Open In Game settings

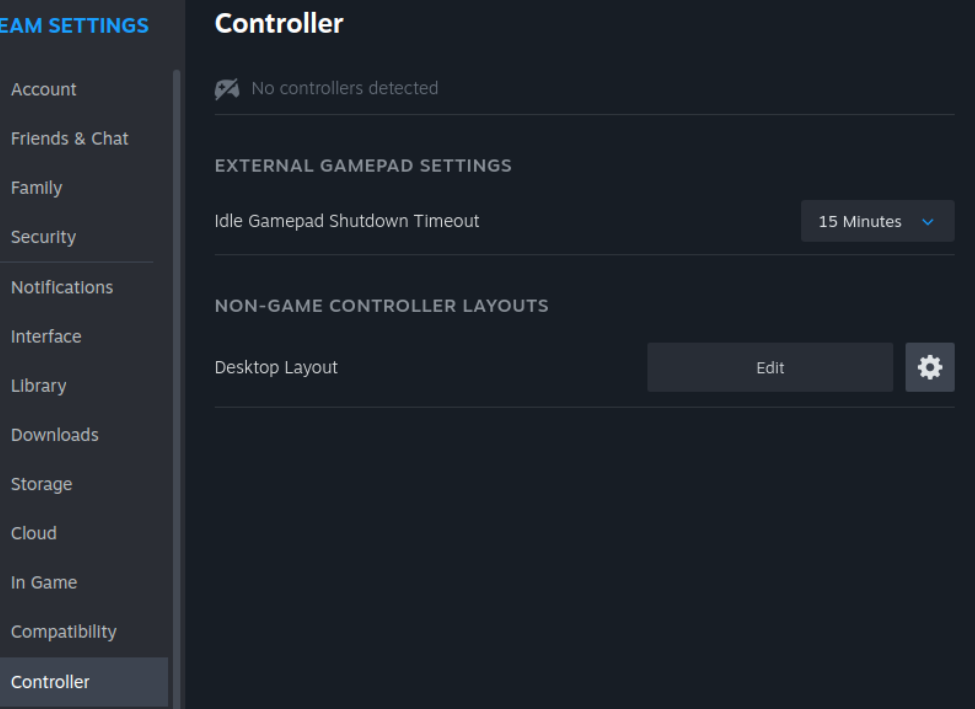tap(44, 582)
